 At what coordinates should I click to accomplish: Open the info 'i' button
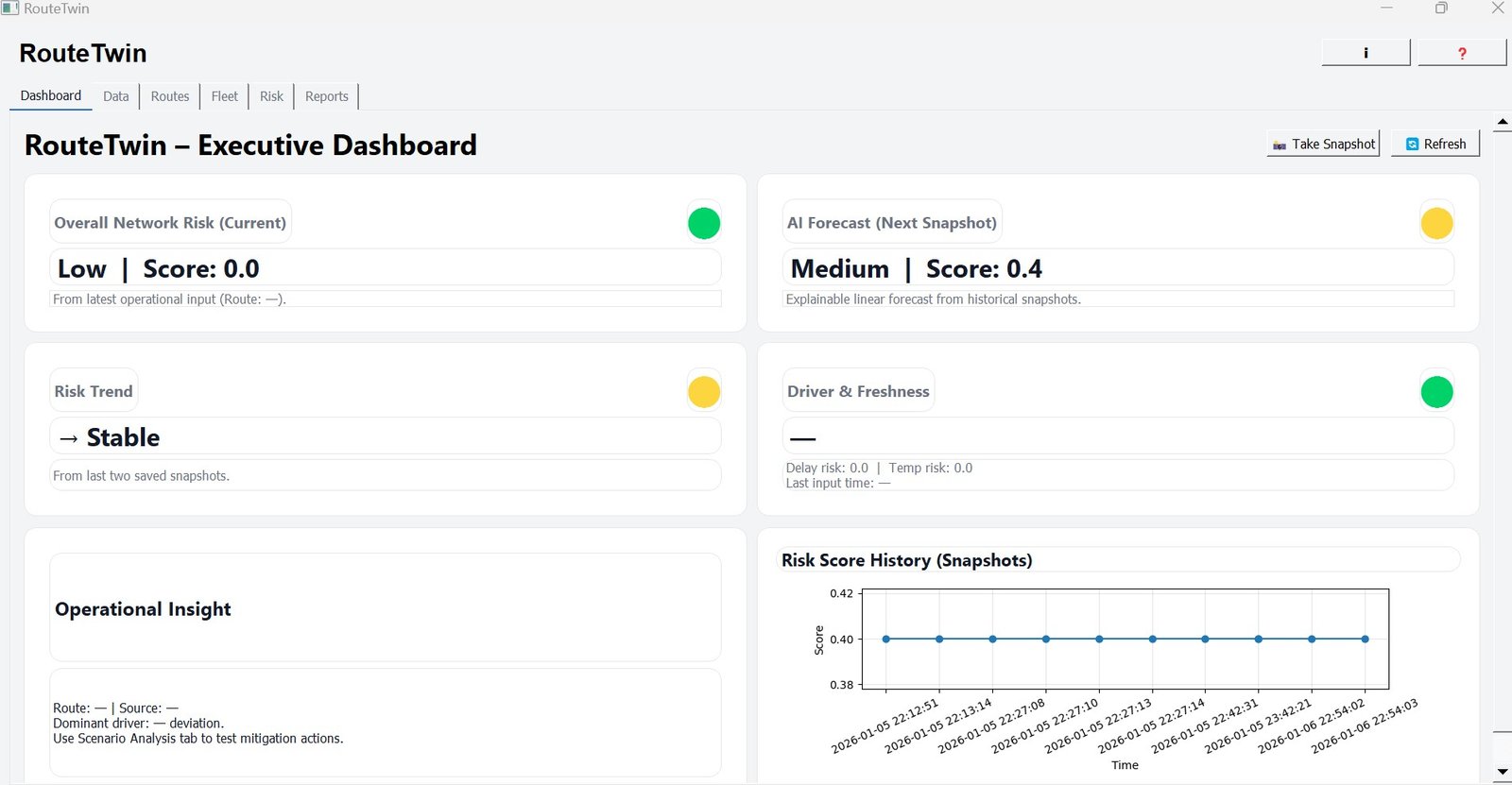click(1366, 53)
